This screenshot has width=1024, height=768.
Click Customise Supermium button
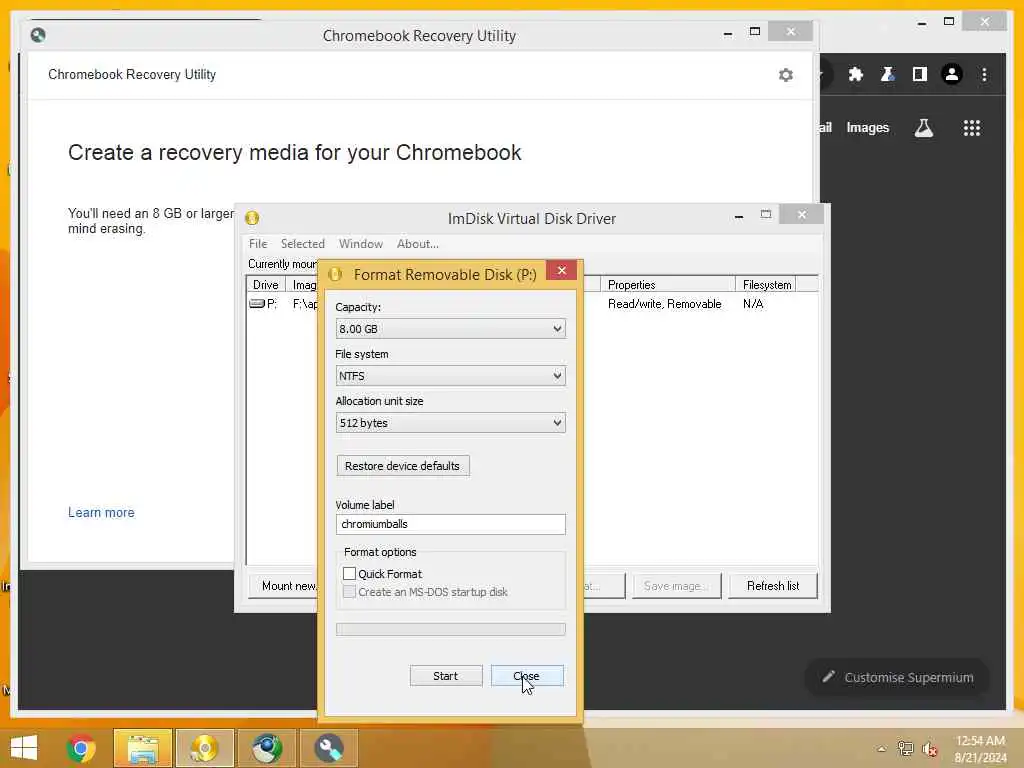pyautogui.click(x=897, y=677)
